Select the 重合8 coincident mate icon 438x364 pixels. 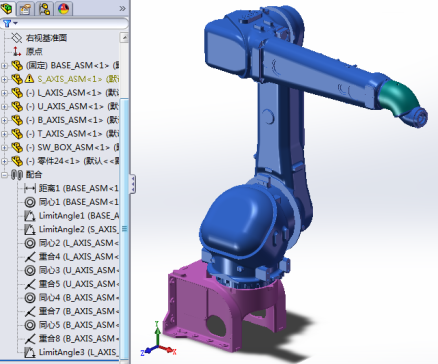click(30, 339)
